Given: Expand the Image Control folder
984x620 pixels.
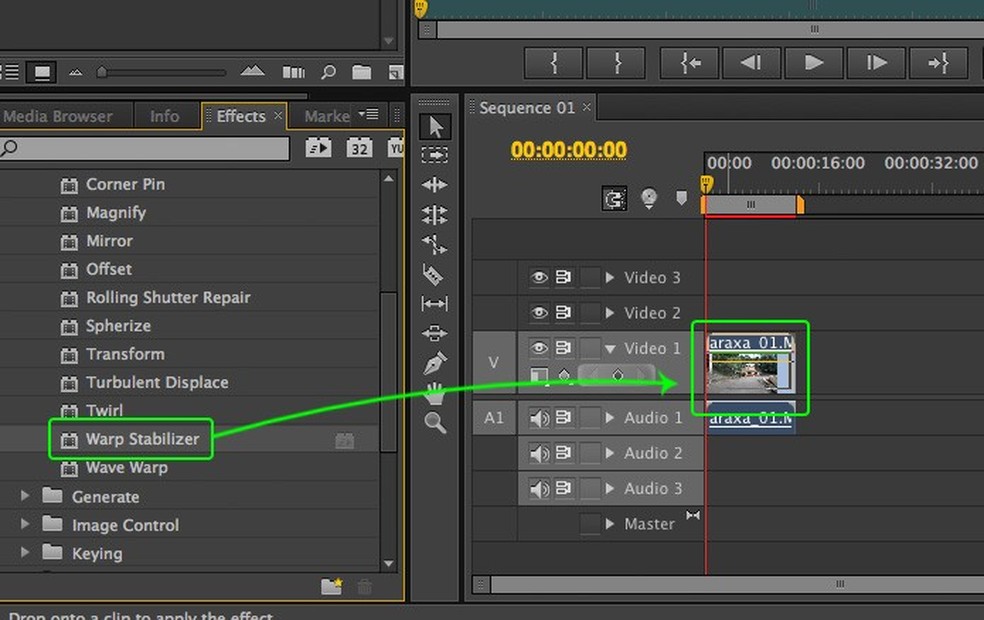Looking at the screenshot, I should point(25,524).
